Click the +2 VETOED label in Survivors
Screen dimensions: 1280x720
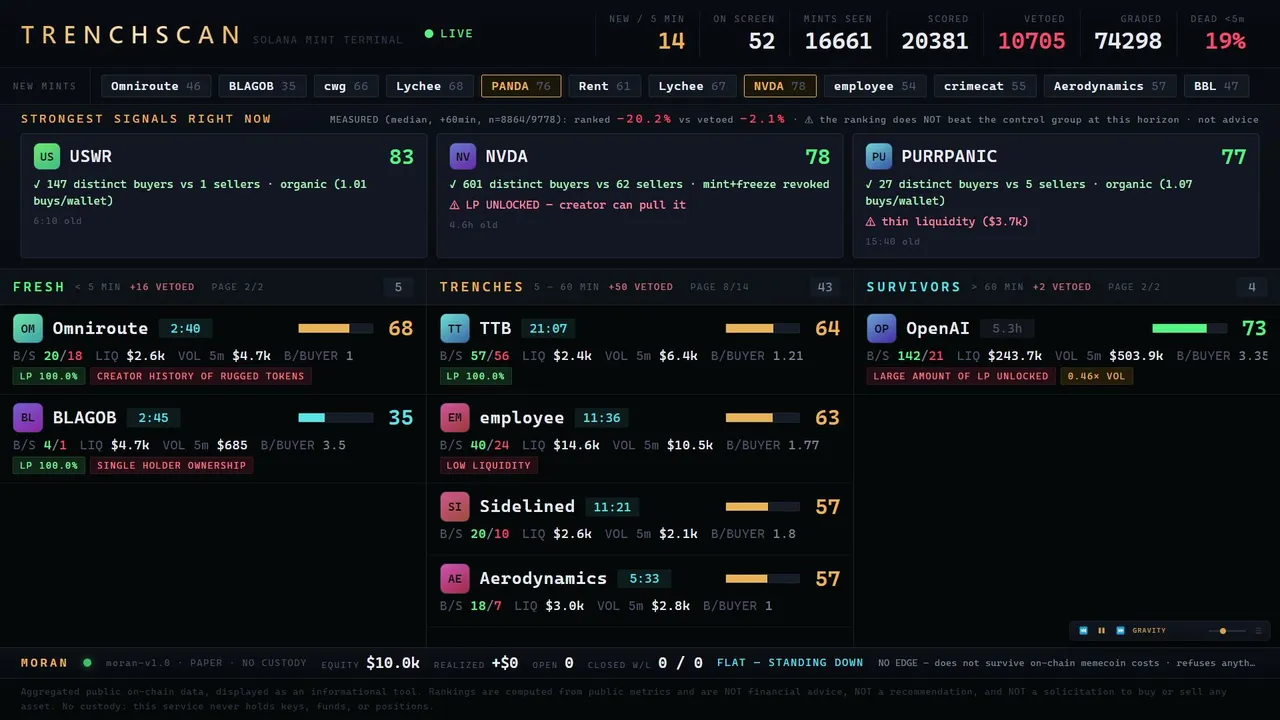click(1062, 287)
